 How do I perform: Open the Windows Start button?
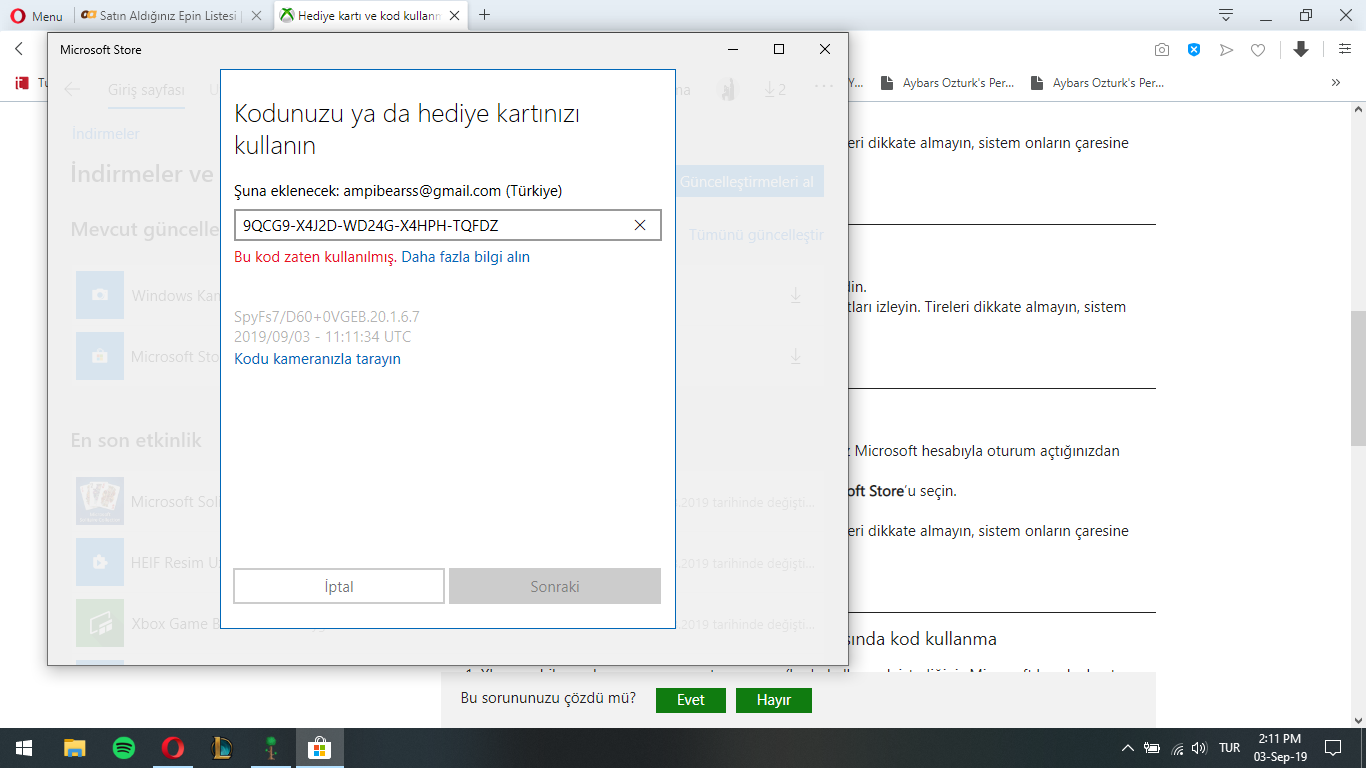23,748
